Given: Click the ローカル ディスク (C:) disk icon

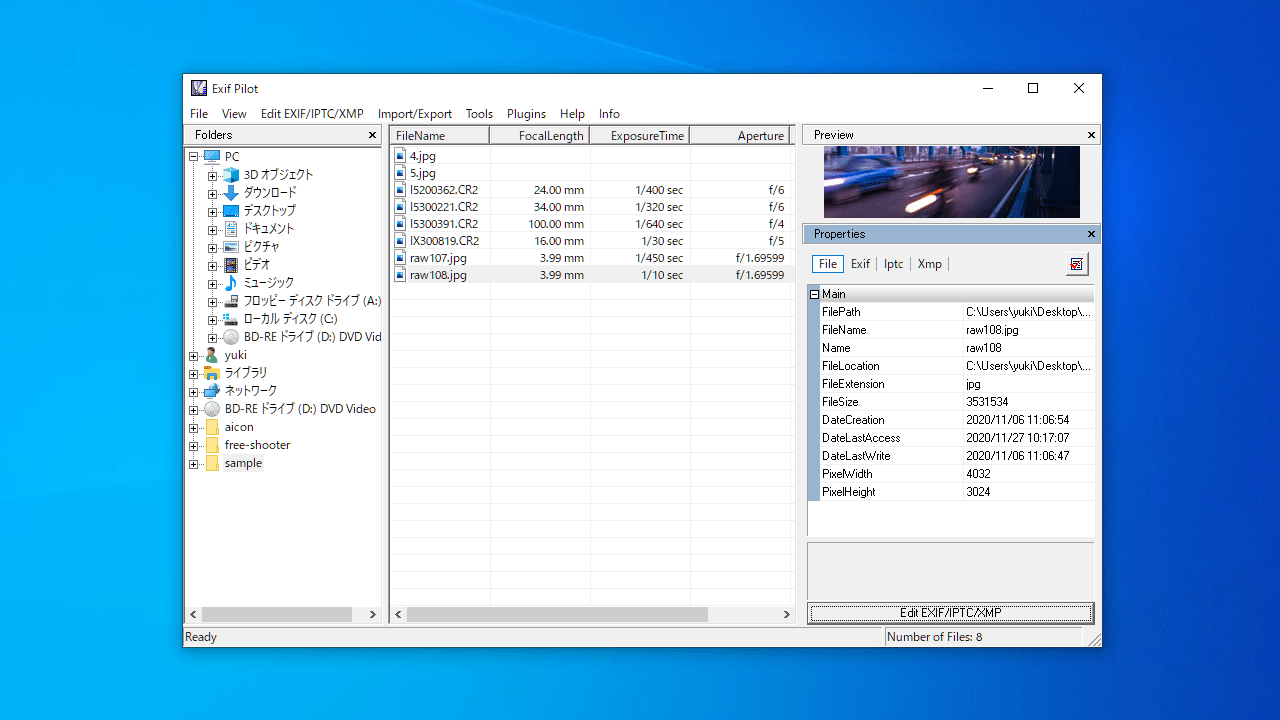Looking at the screenshot, I should pyautogui.click(x=230, y=318).
